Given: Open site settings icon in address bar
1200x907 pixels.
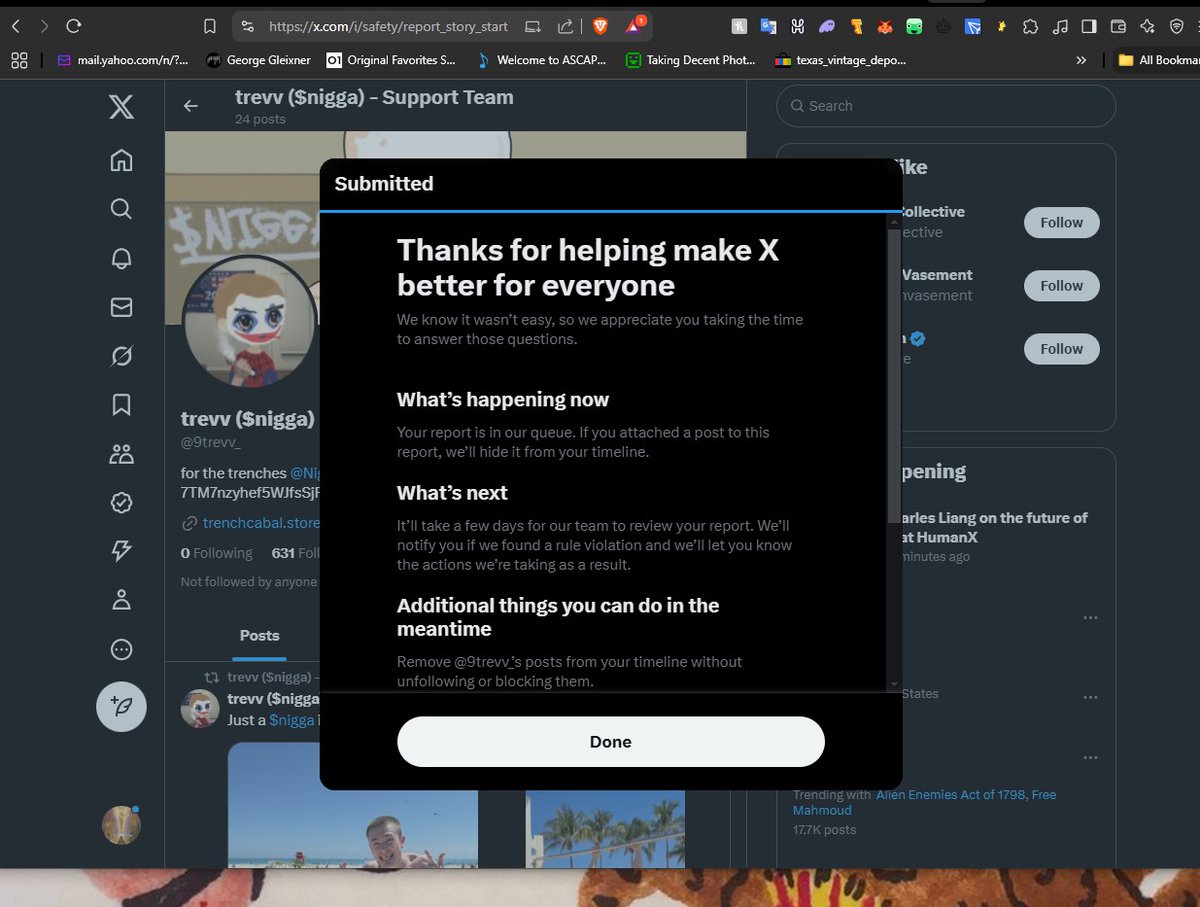Looking at the screenshot, I should tap(247, 26).
